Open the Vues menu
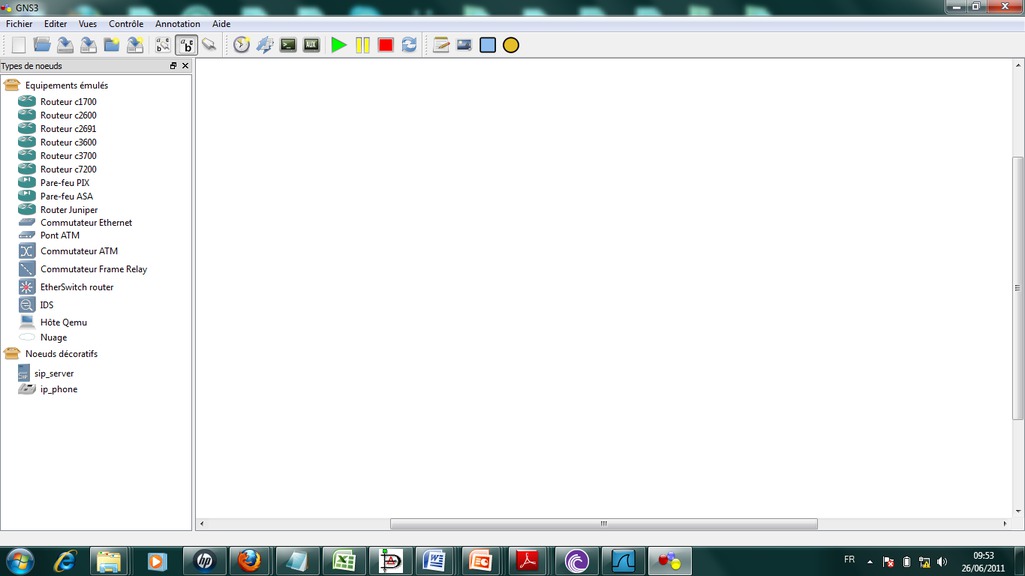 88,24
